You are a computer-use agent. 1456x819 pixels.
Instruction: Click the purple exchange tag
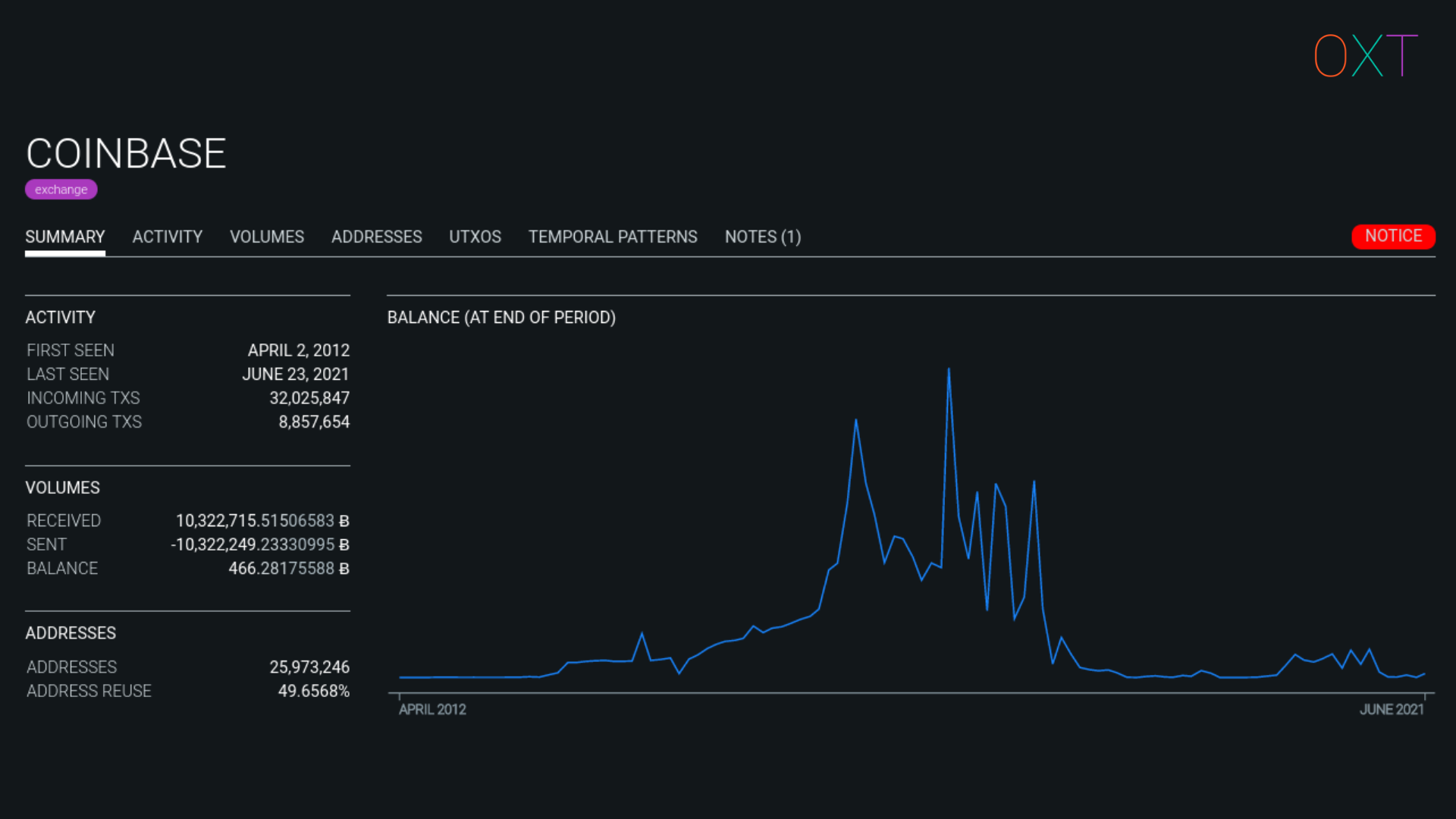[x=61, y=190]
